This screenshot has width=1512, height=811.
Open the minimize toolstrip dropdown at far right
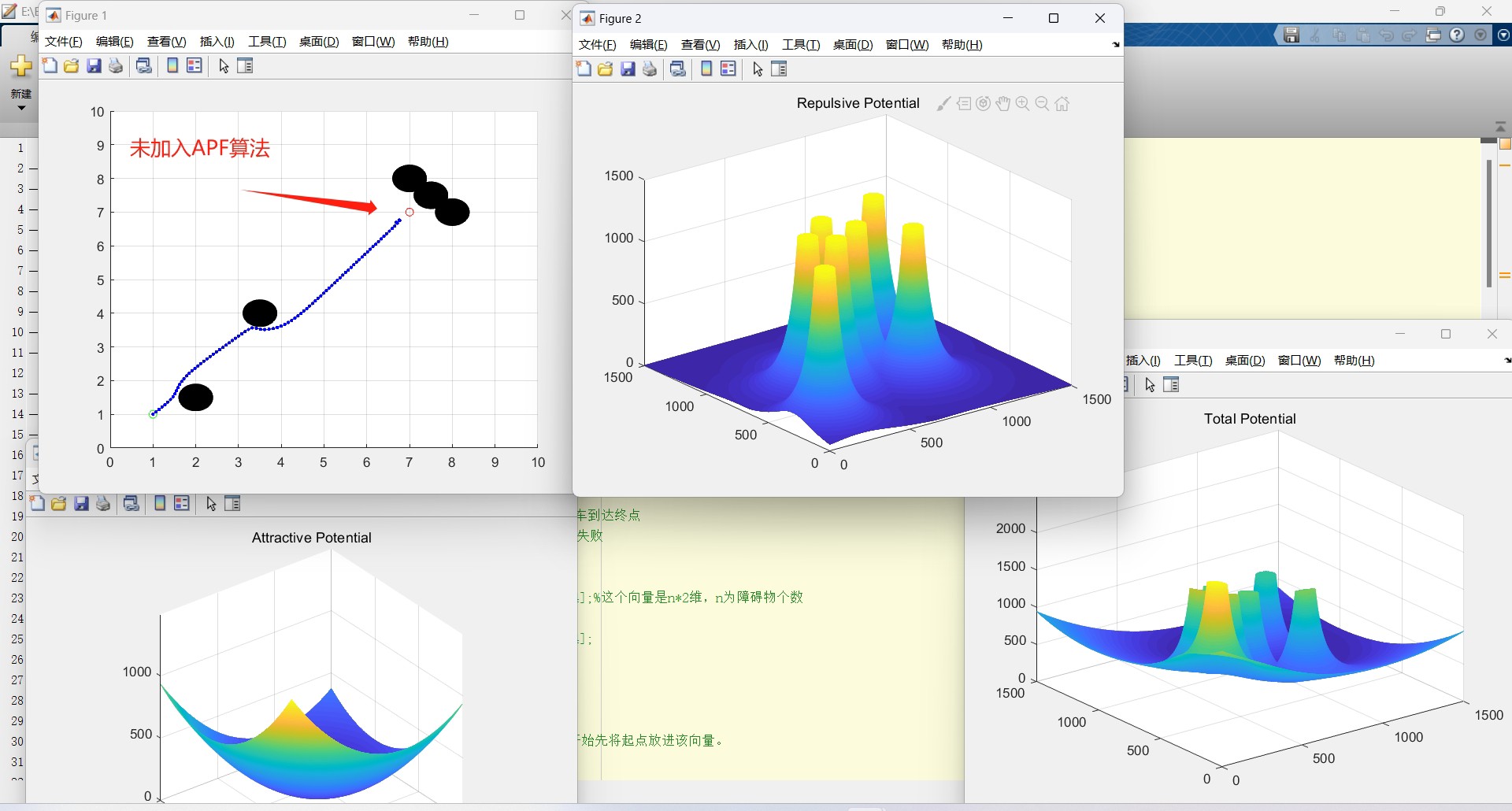click(1503, 35)
